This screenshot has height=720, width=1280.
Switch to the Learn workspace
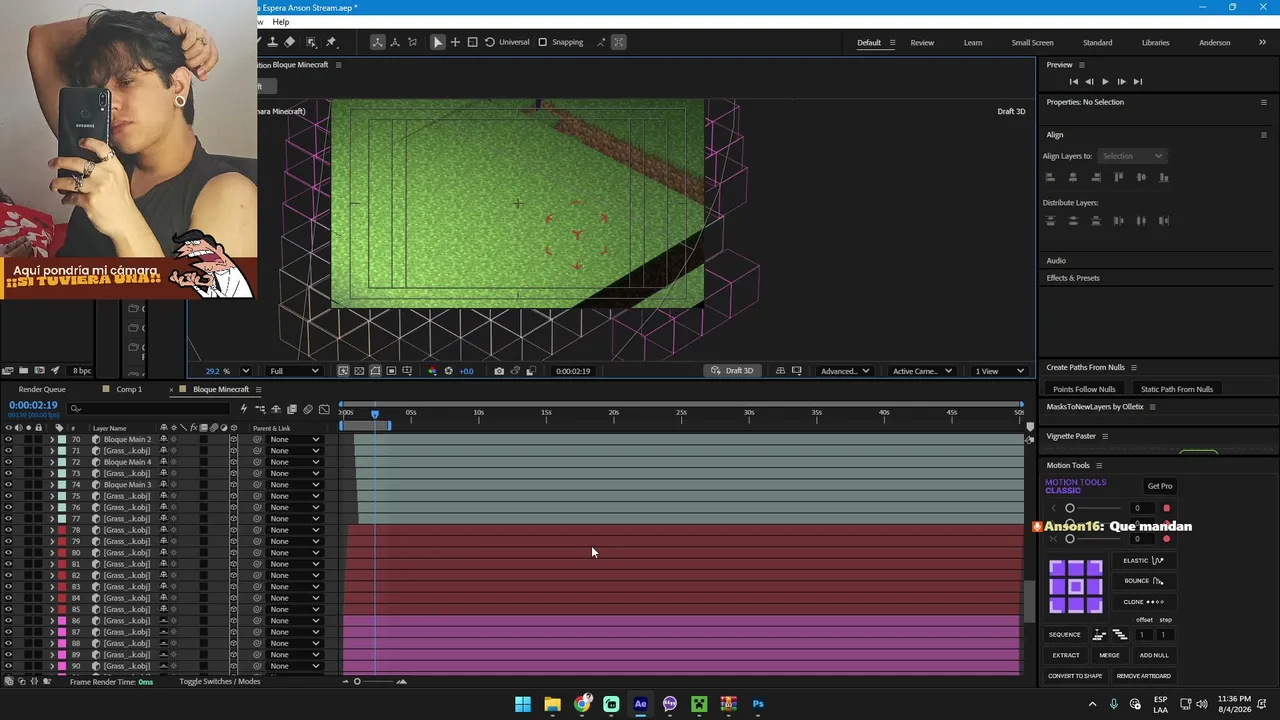[973, 43]
